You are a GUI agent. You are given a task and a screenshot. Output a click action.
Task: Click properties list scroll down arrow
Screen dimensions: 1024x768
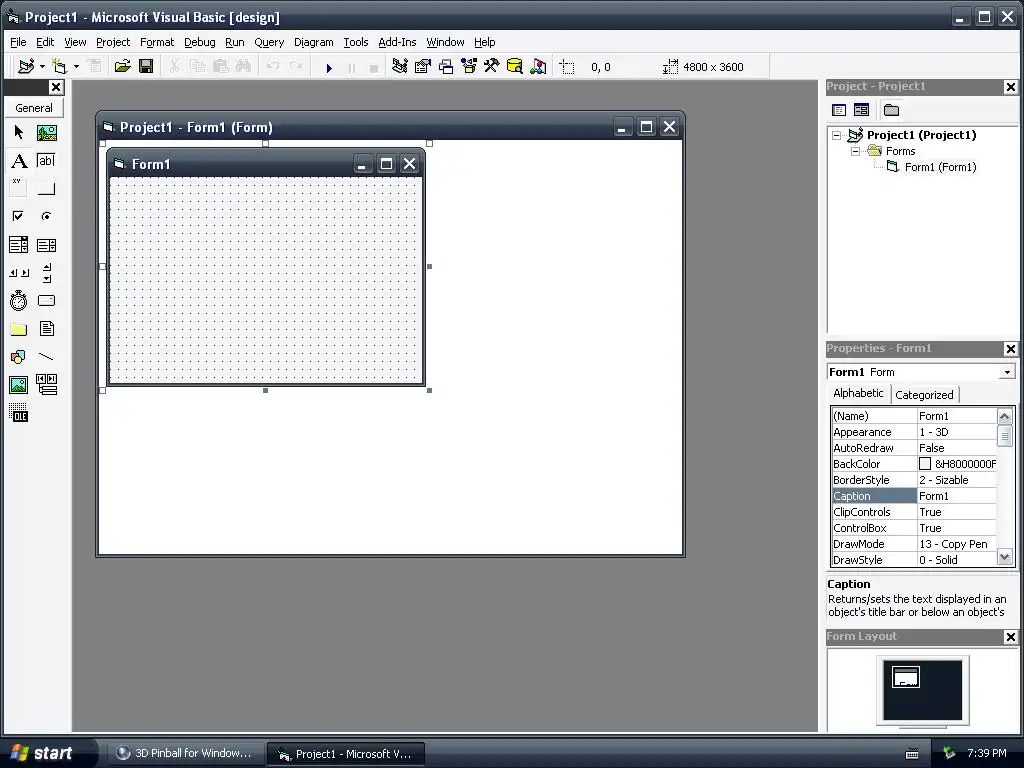pos(1004,557)
